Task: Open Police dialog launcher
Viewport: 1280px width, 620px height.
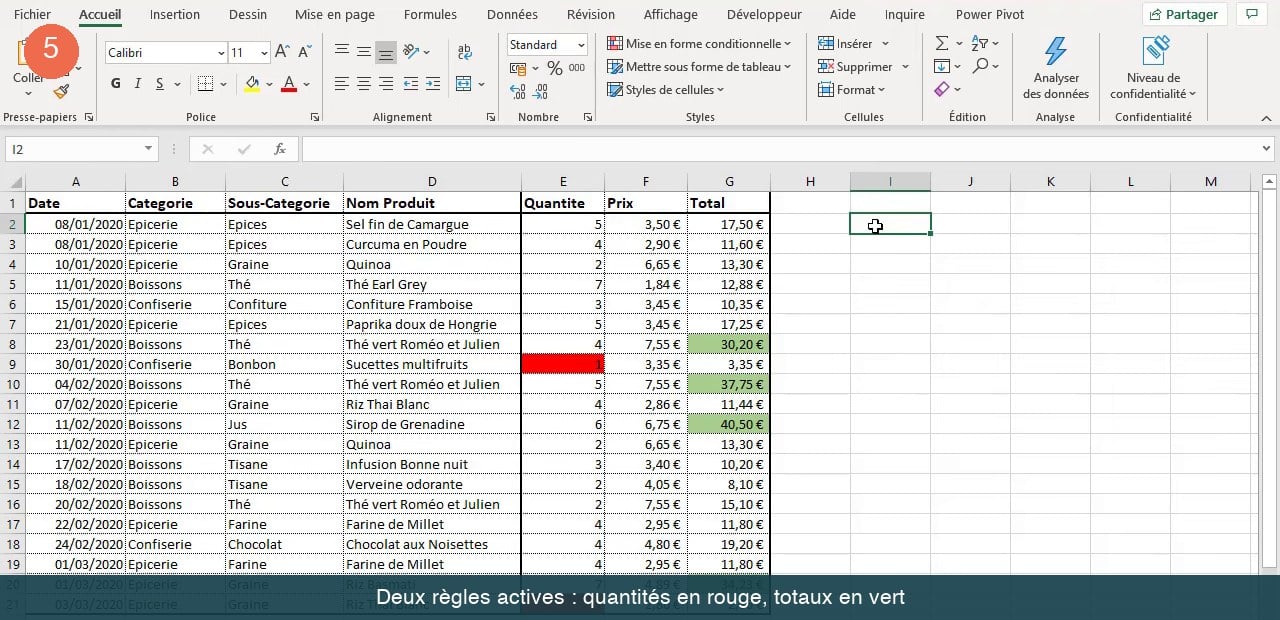Action: (315, 117)
